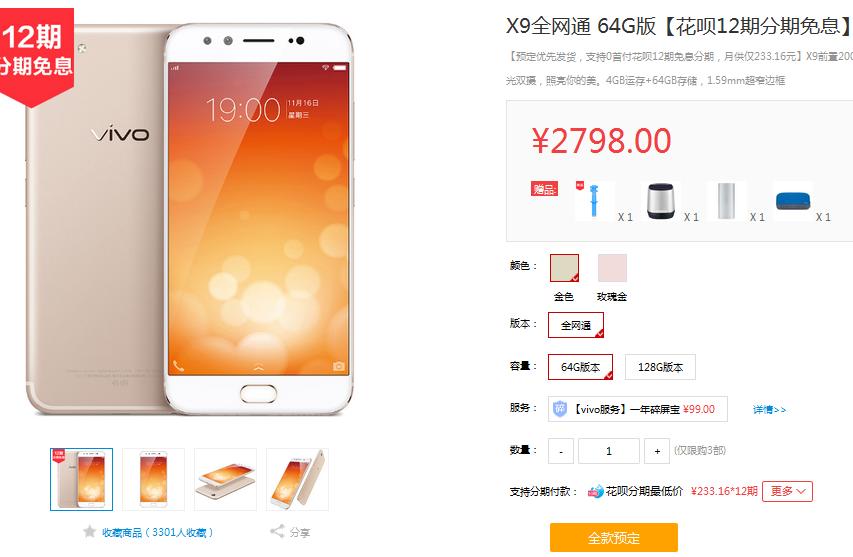Open the 详情>> service details link
The width and height of the screenshot is (853, 557).
pyautogui.click(x=769, y=410)
